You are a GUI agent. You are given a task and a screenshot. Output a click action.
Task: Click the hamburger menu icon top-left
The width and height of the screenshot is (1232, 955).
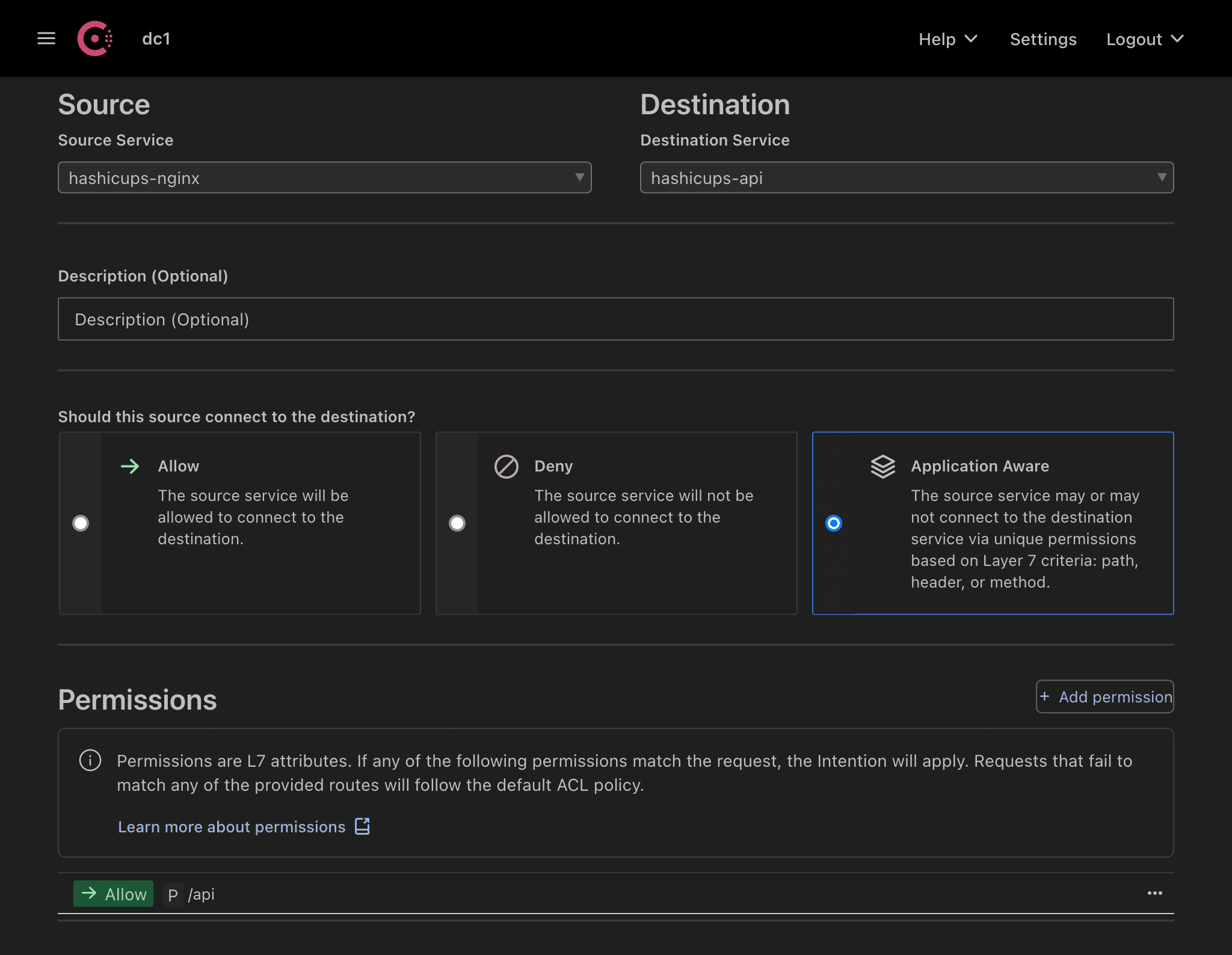[46, 39]
